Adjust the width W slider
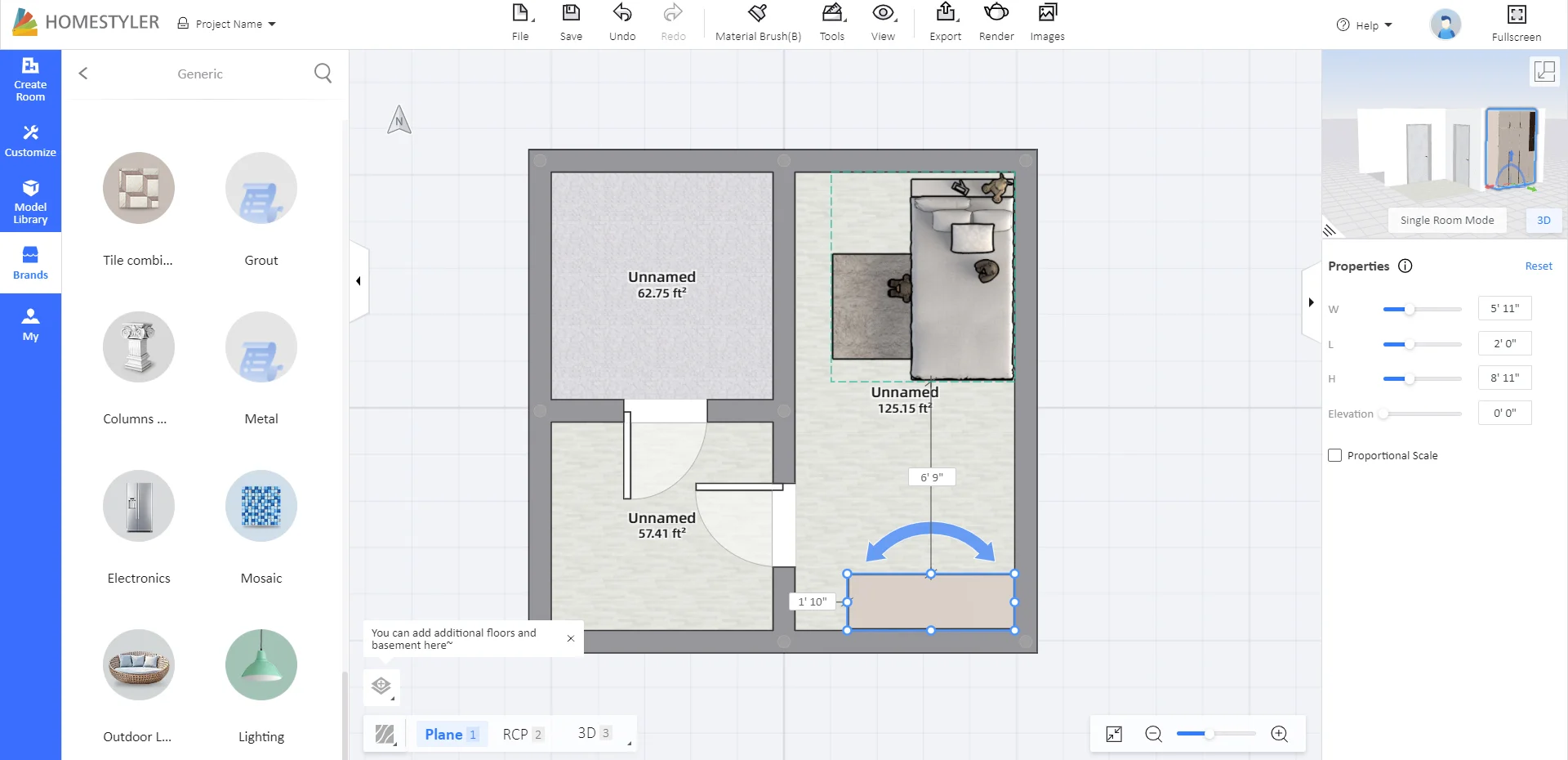The width and height of the screenshot is (1568, 760). pyautogui.click(x=1410, y=309)
